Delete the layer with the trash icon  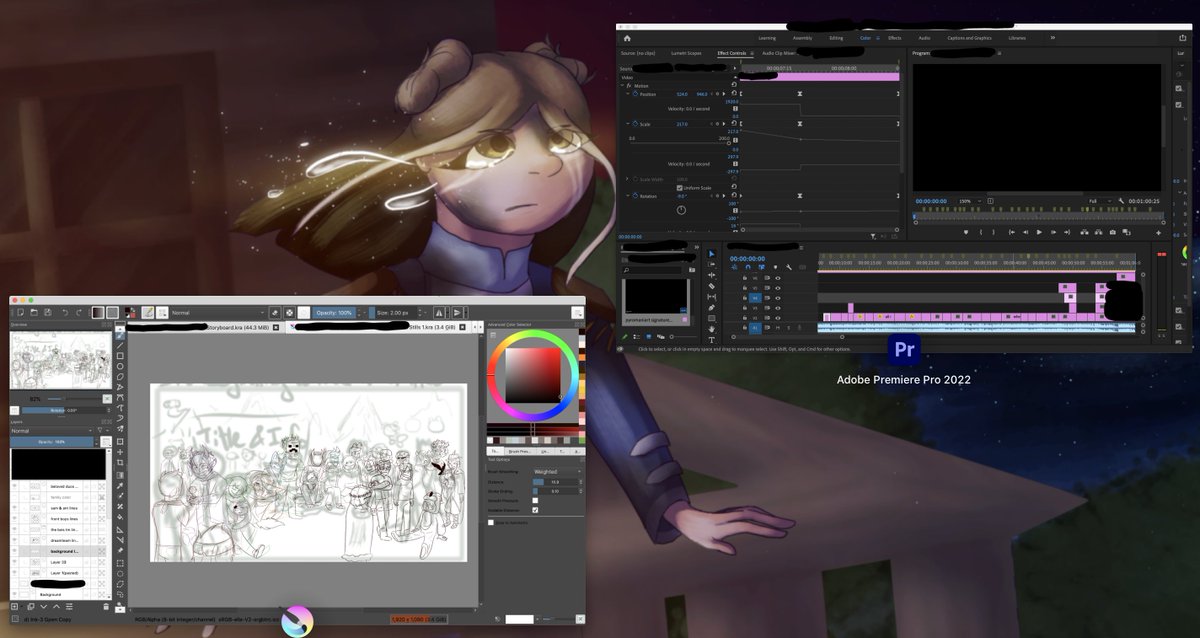(x=106, y=607)
